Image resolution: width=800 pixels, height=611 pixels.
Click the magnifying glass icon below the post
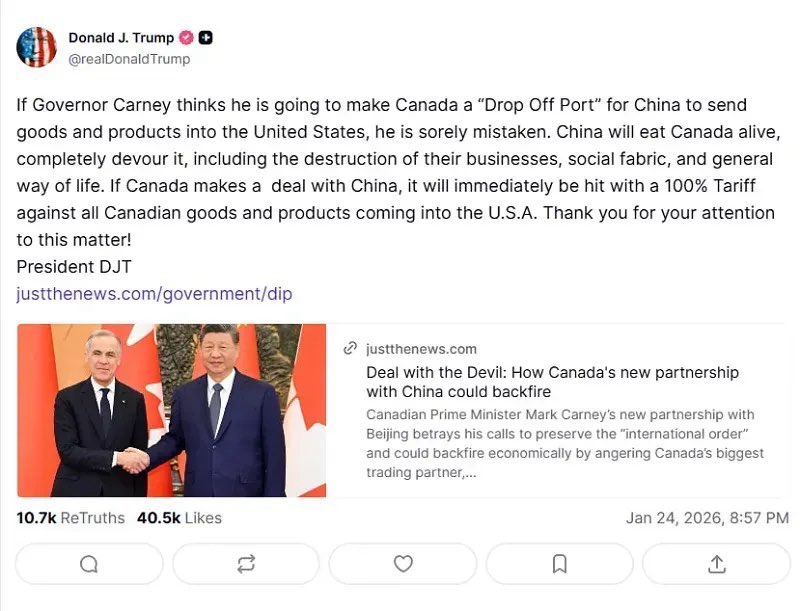click(x=88, y=564)
